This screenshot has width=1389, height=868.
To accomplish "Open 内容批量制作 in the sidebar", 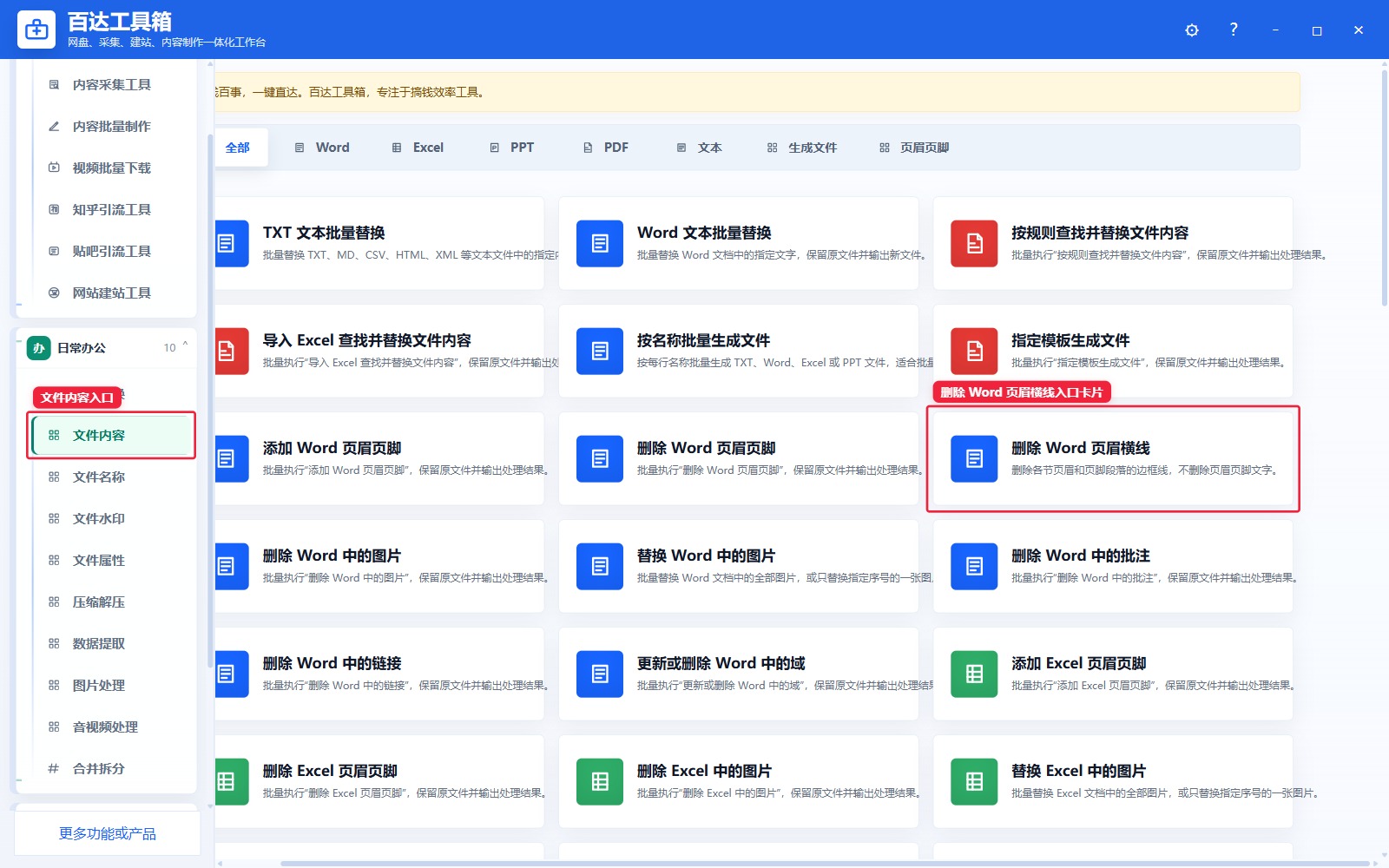I will point(111,126).
